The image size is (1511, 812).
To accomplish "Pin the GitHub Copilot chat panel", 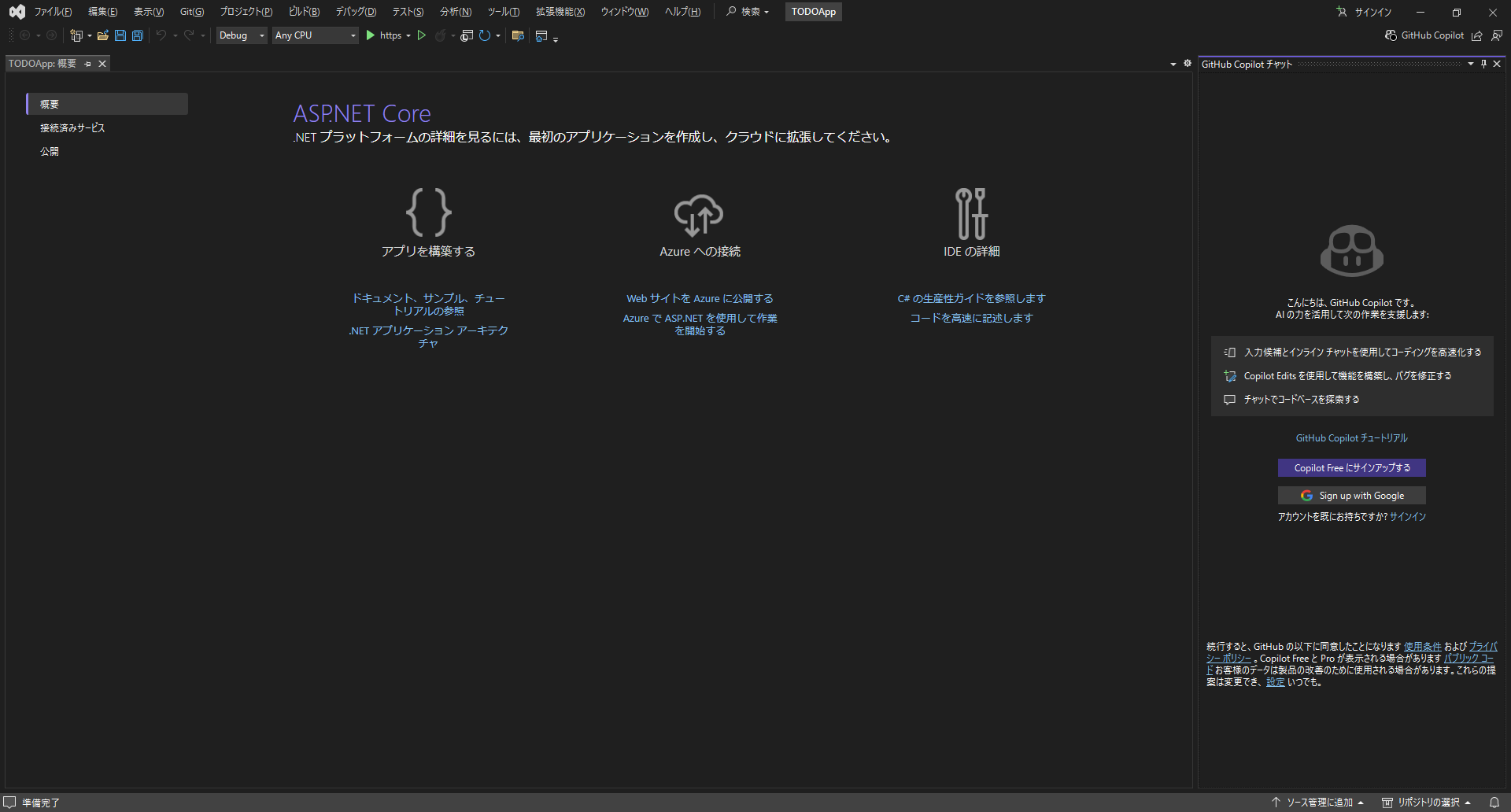I will coord(1484,64).
